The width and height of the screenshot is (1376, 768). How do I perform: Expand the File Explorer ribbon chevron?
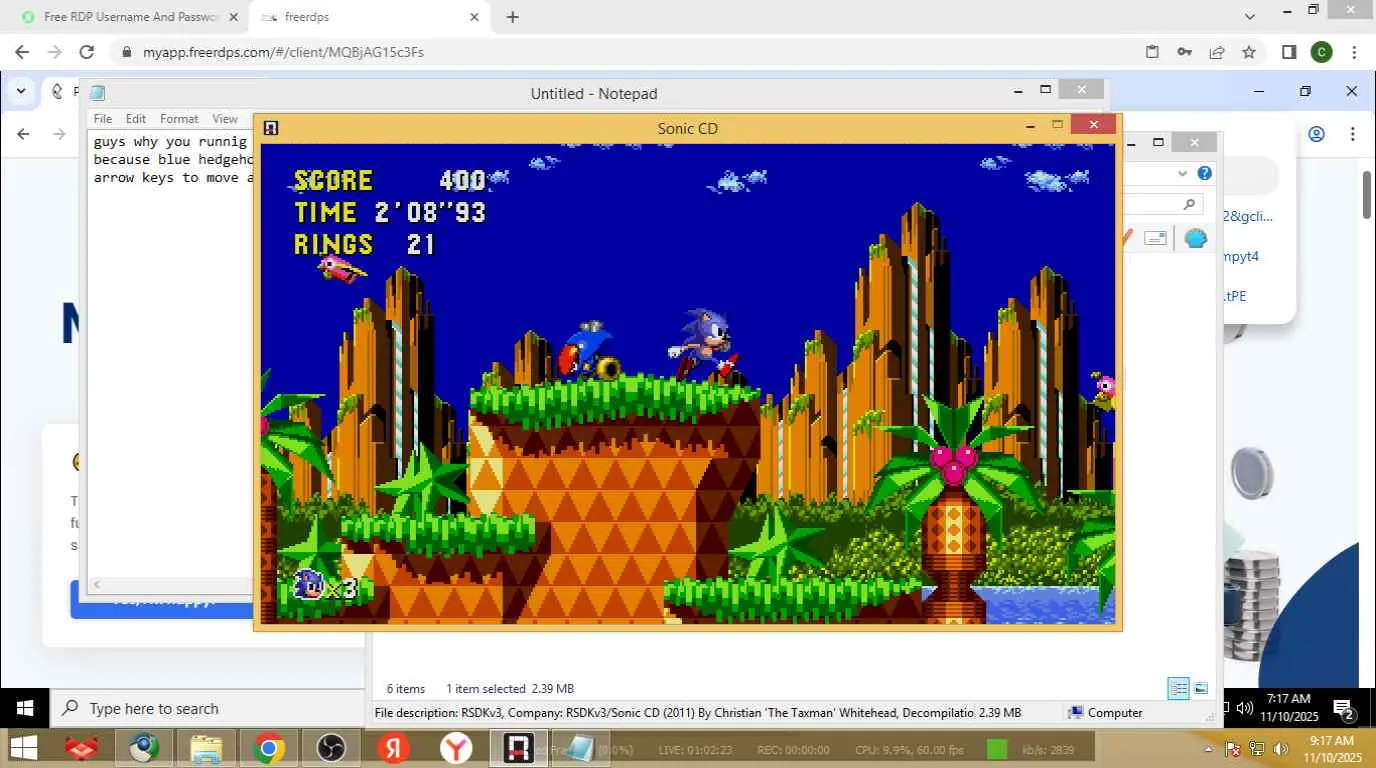click(1183, 173)
